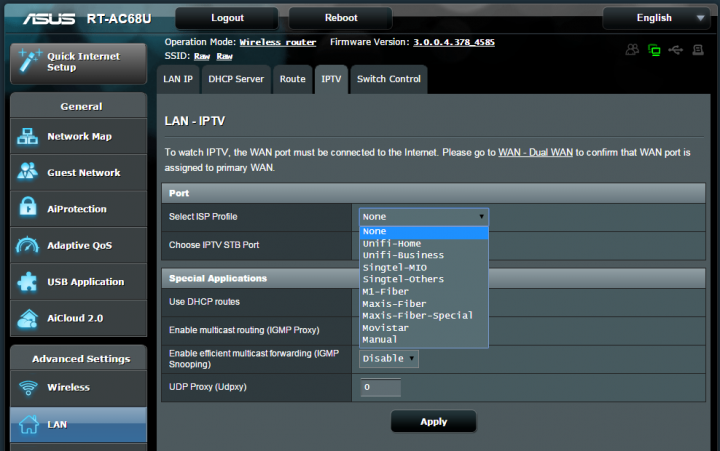Open AiProtection menu item
The height and width of the screenshot is (451, 720).
pos(79,209)
